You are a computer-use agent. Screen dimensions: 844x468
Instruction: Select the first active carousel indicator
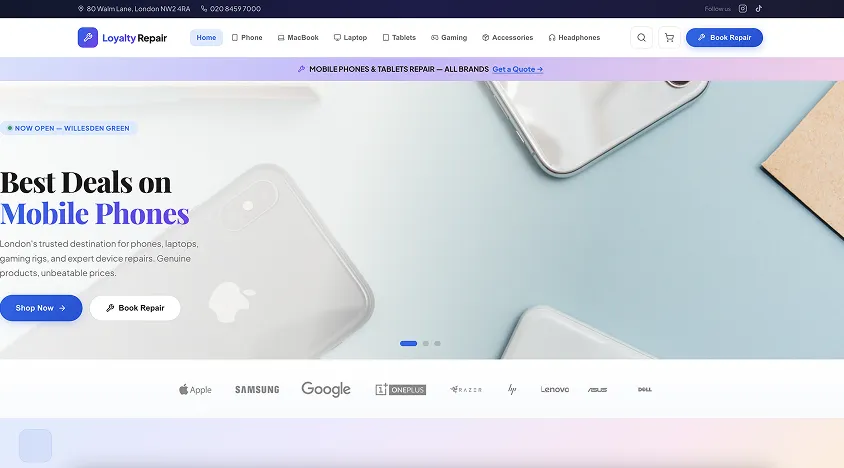[409, 344]
